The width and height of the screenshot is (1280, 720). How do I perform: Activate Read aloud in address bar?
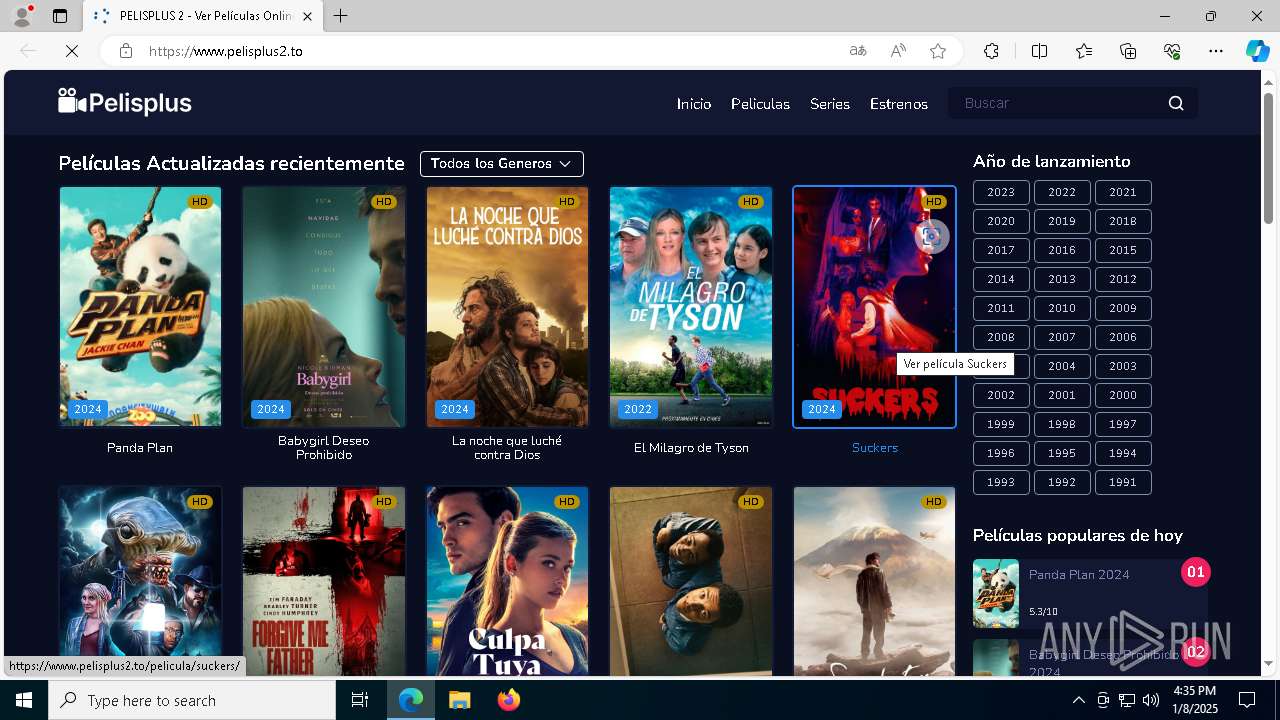pos(898,51)
